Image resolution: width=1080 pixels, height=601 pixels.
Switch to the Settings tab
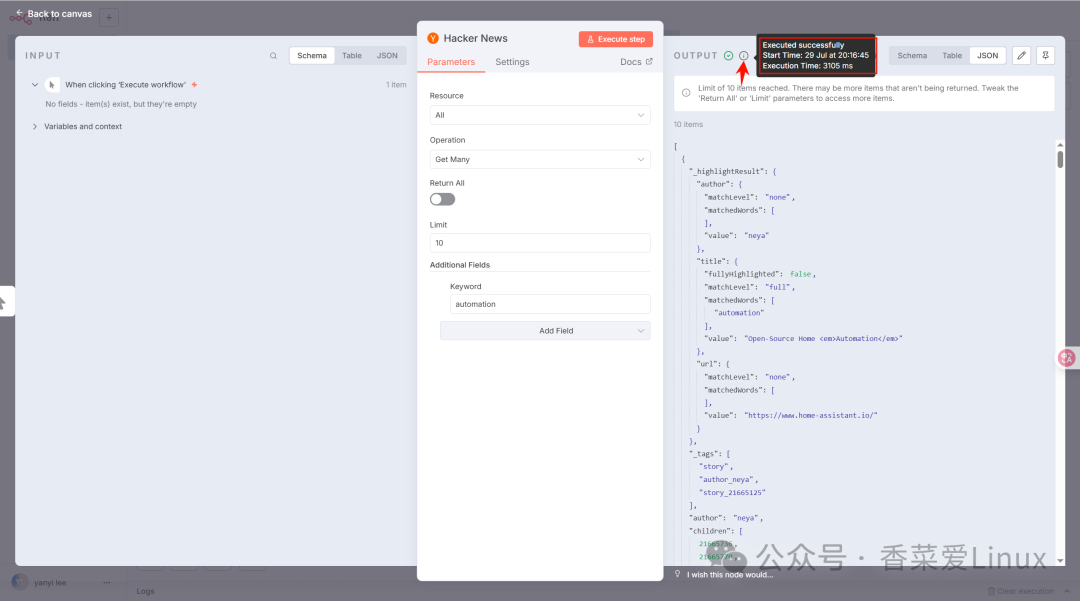(x=512, y=62)
